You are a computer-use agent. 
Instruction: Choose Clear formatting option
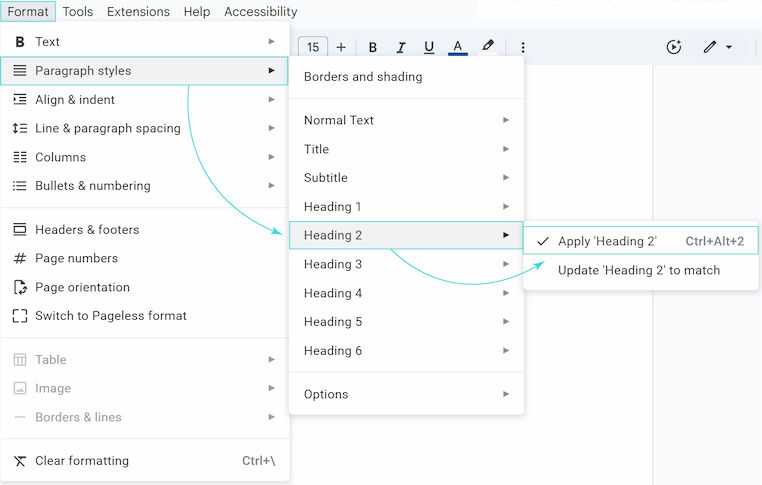[x=145, y=461]
